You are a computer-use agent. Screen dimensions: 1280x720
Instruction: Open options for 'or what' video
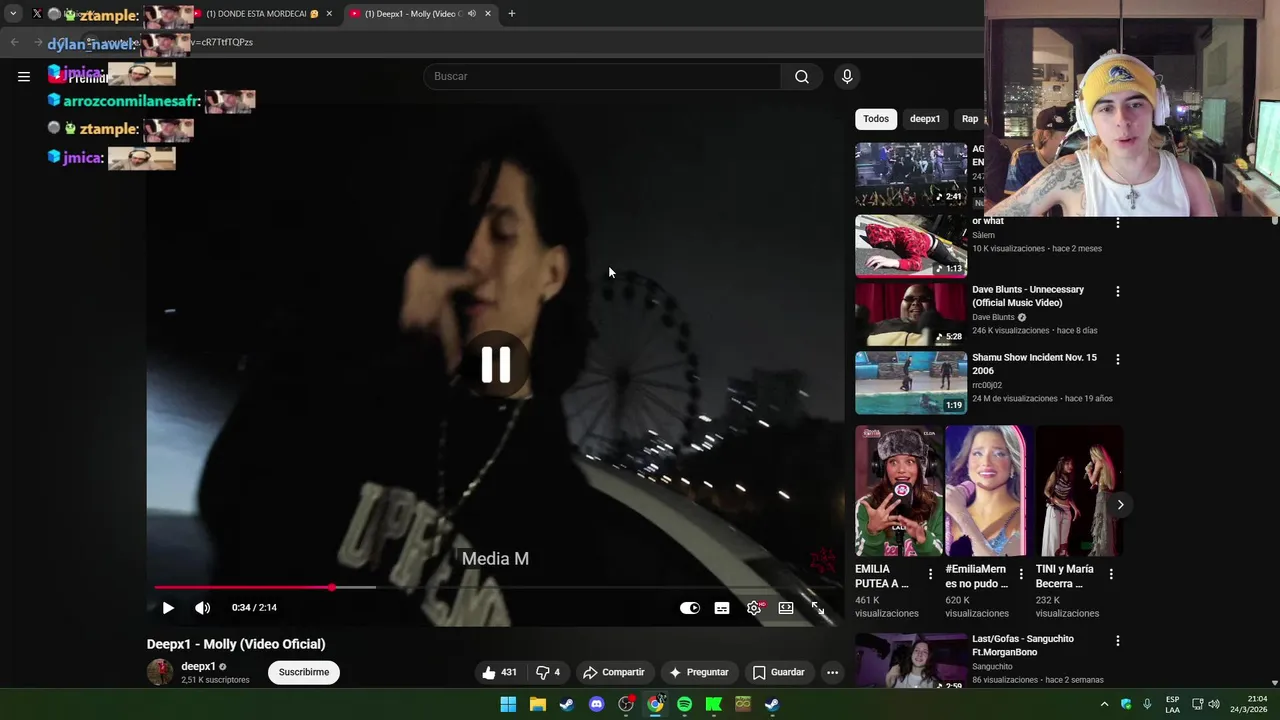coord(1118,222)
